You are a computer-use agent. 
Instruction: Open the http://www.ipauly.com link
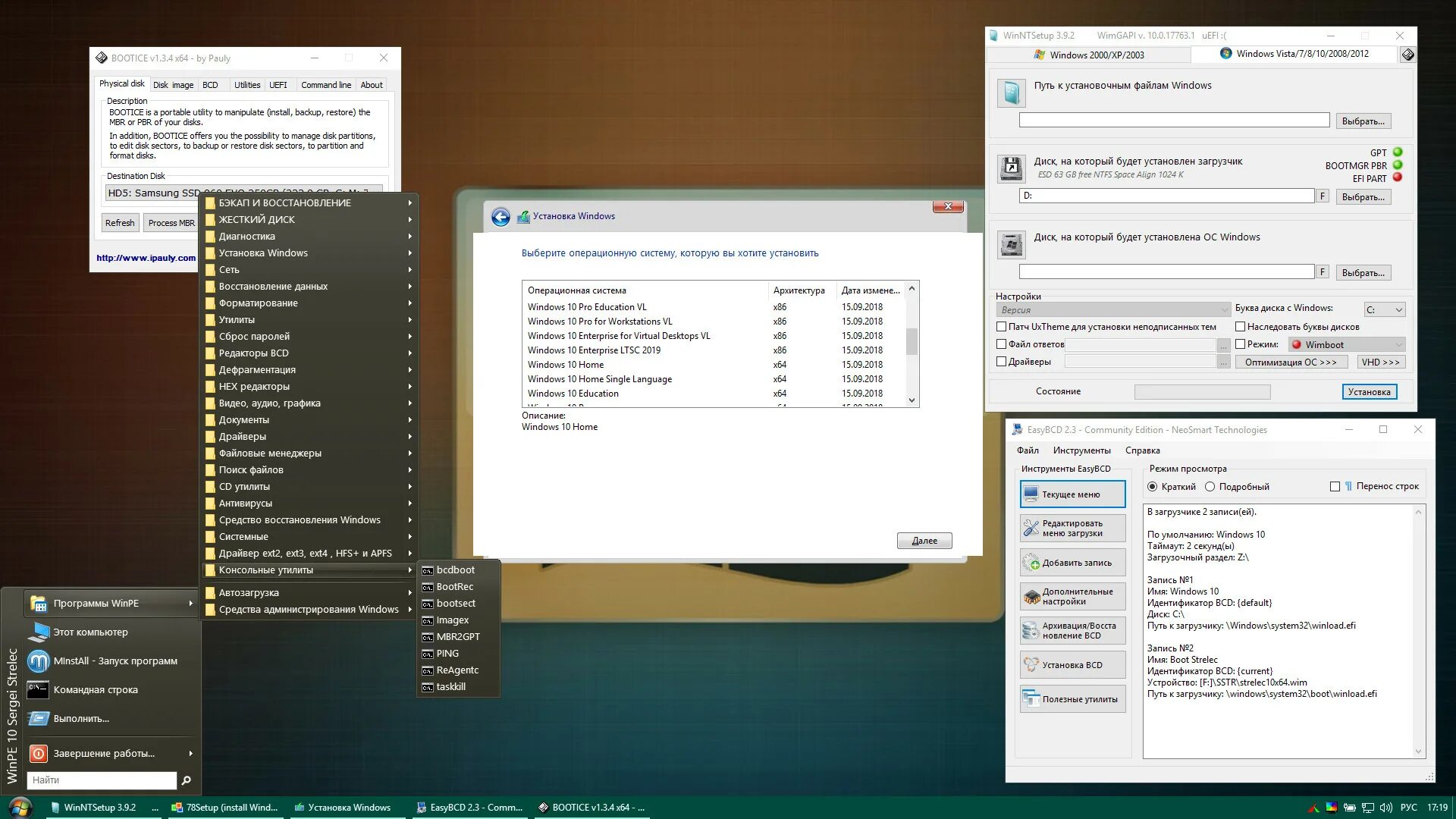[x=146, y=258]
